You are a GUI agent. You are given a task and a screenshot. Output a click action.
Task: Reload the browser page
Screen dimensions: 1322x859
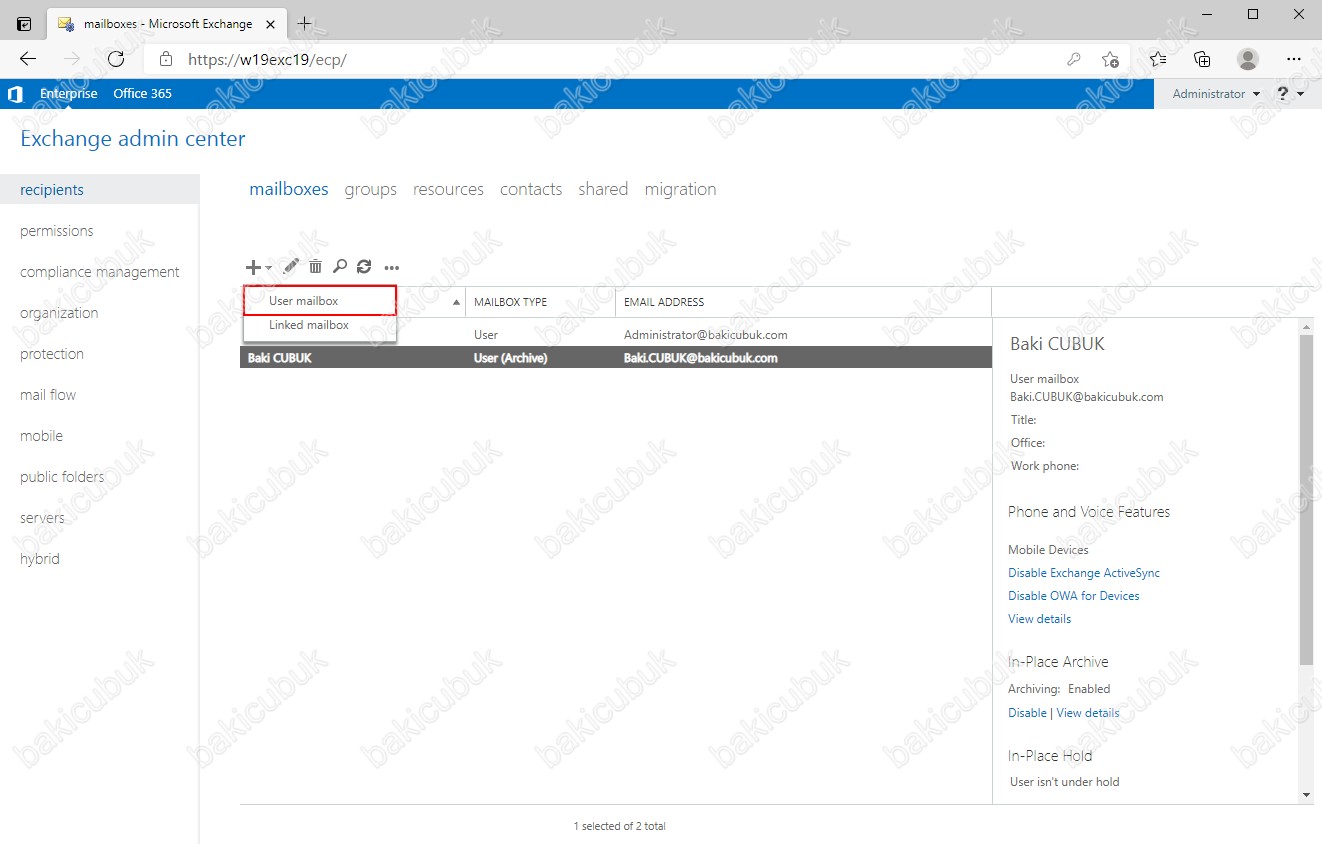click(x=116, y=59)
